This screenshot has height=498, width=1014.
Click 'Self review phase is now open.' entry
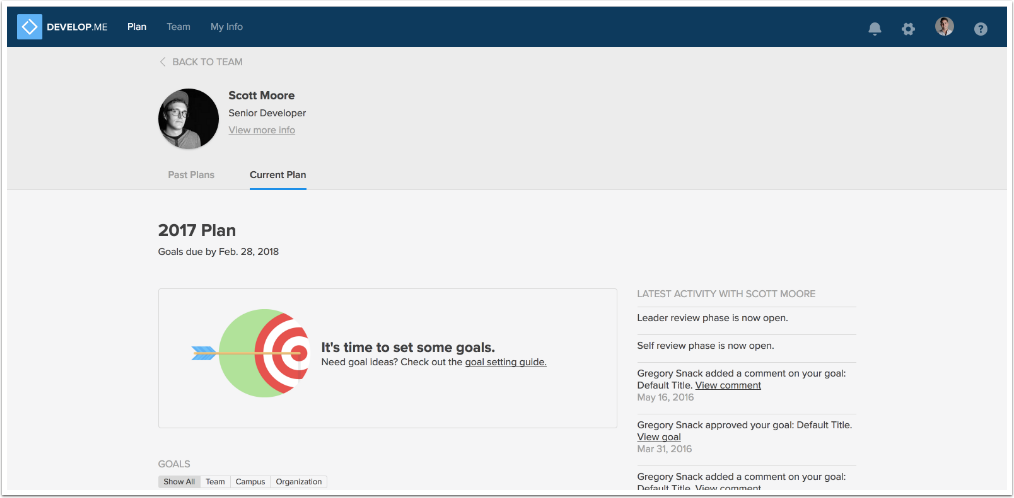pyautogui.click(x=706, y=346)
